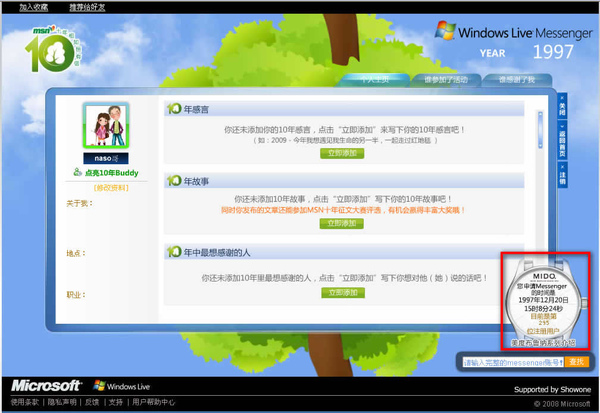Click the 地点 profile label
The width and height of the screenshot is (600, 413).
point(76,253)
